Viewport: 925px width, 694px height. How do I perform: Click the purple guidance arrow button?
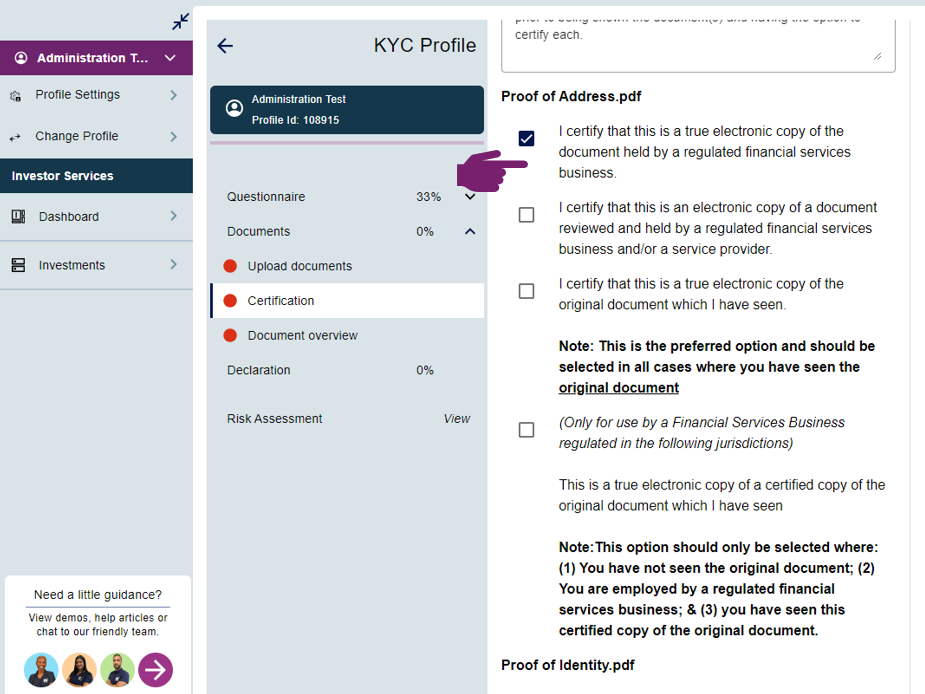click(x=155, y=669)
